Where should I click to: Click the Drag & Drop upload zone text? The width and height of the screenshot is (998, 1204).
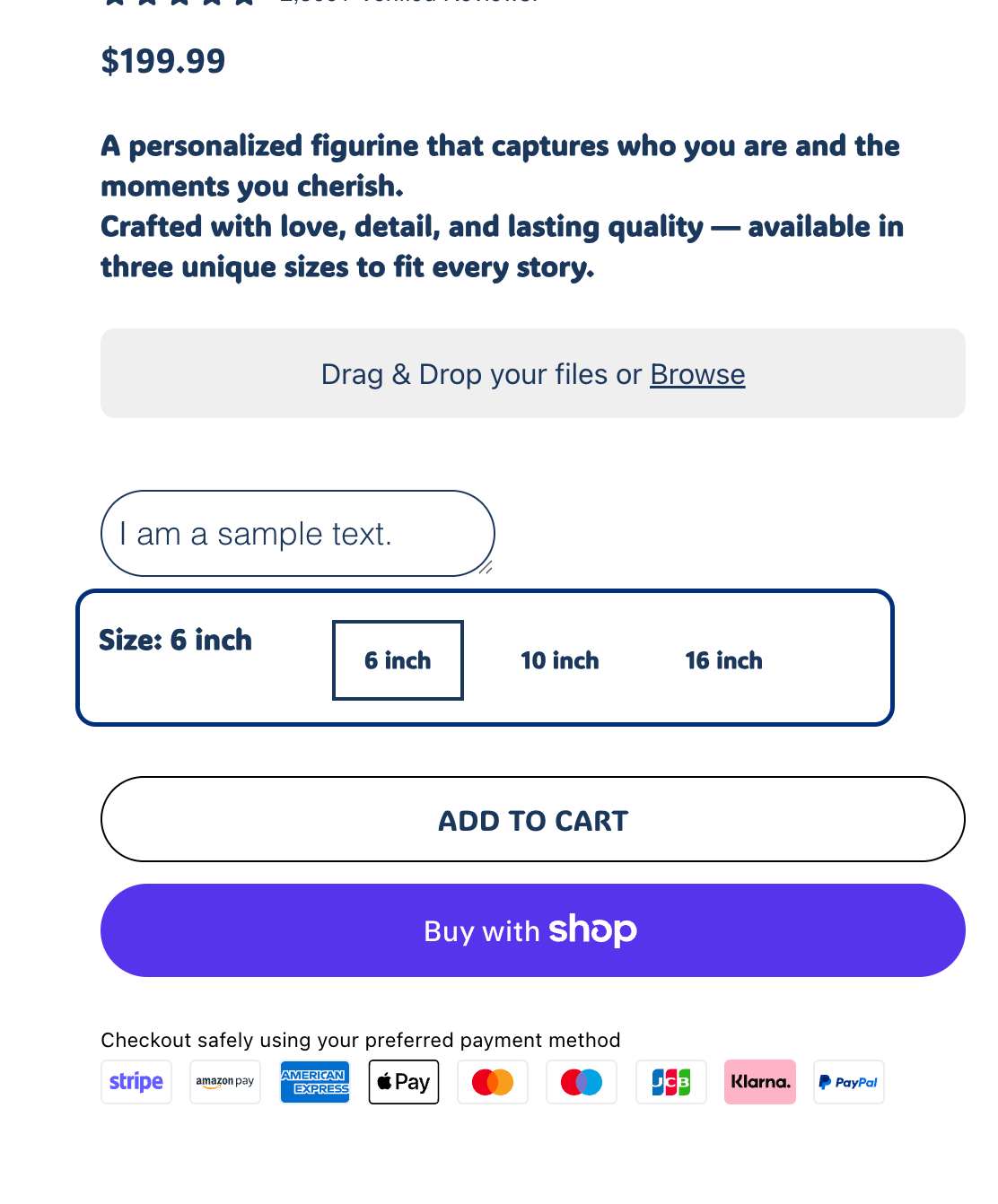click(x=481, y=374)
